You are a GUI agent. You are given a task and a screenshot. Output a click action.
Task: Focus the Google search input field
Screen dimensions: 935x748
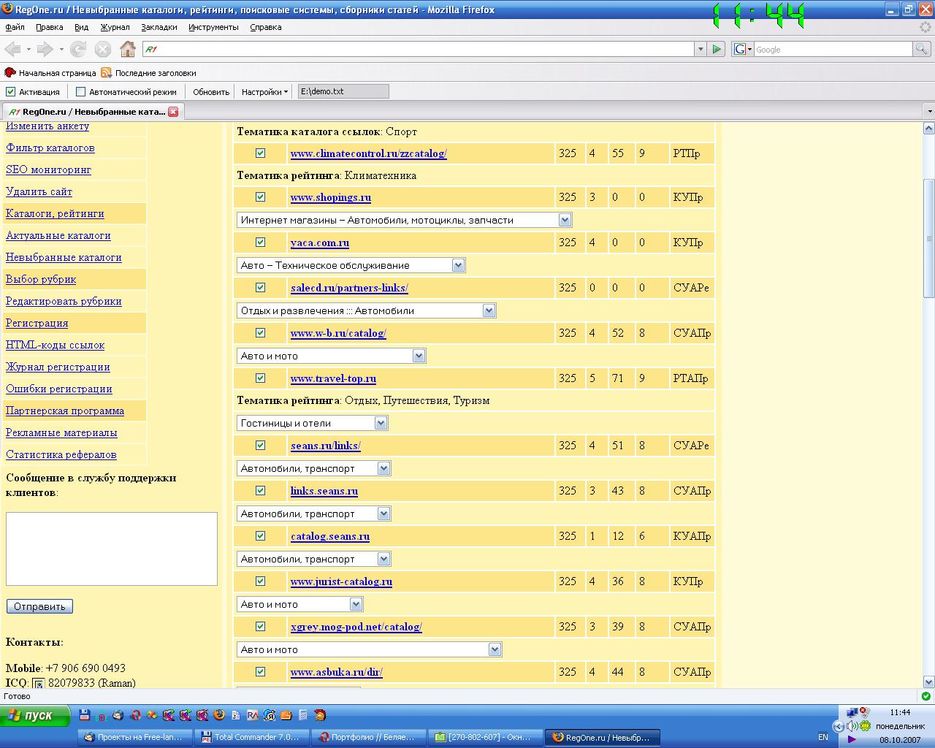pyautogui.click(x=833, y=50)
